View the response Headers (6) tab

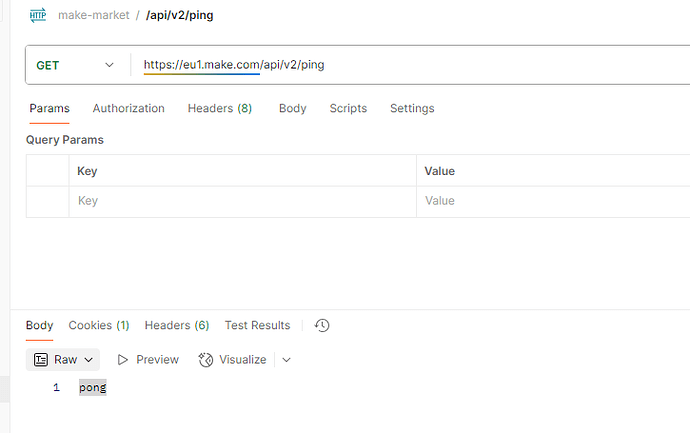click(176, 325)
